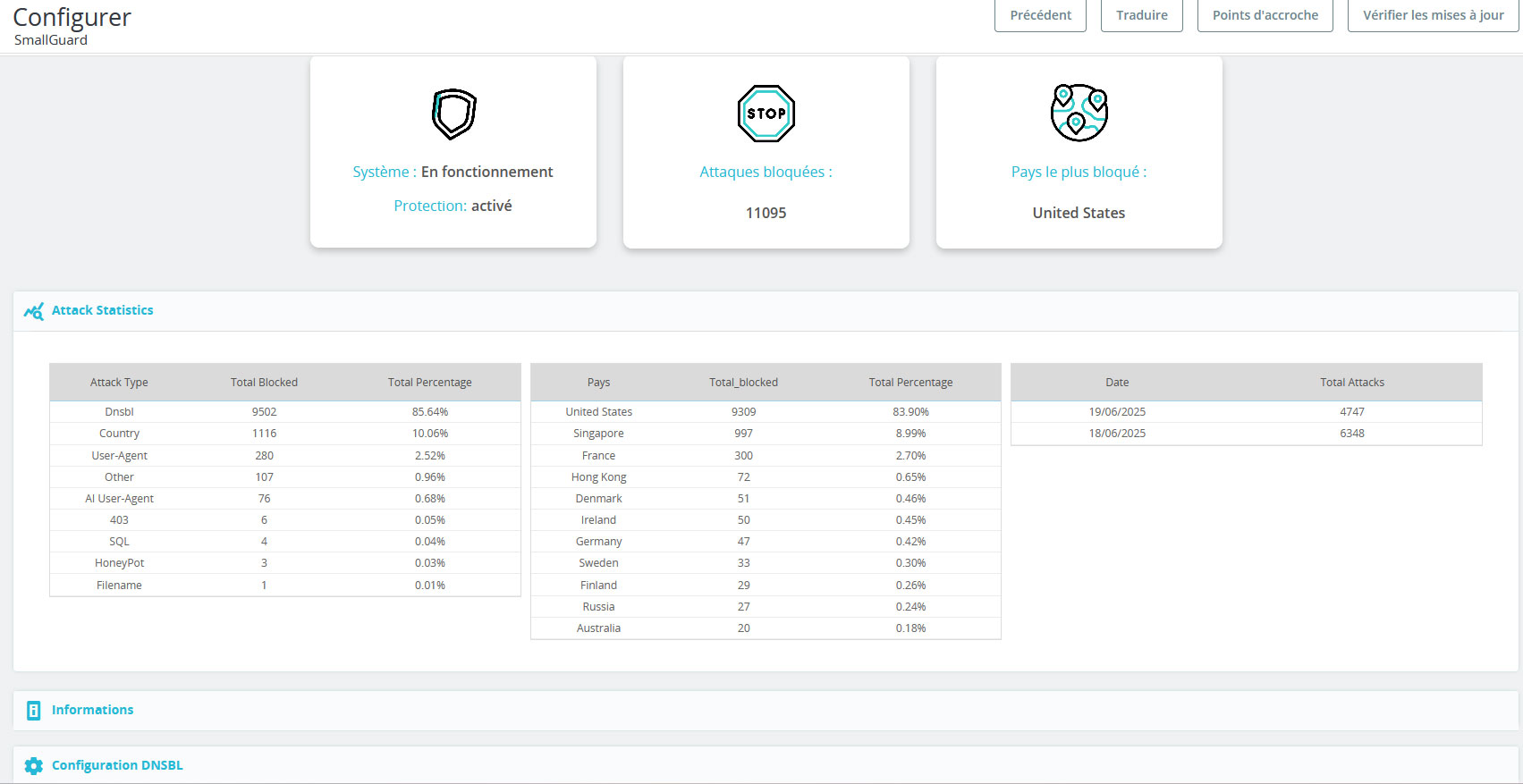Check updates via Vérifier les mises à jour

point(1433,15)
